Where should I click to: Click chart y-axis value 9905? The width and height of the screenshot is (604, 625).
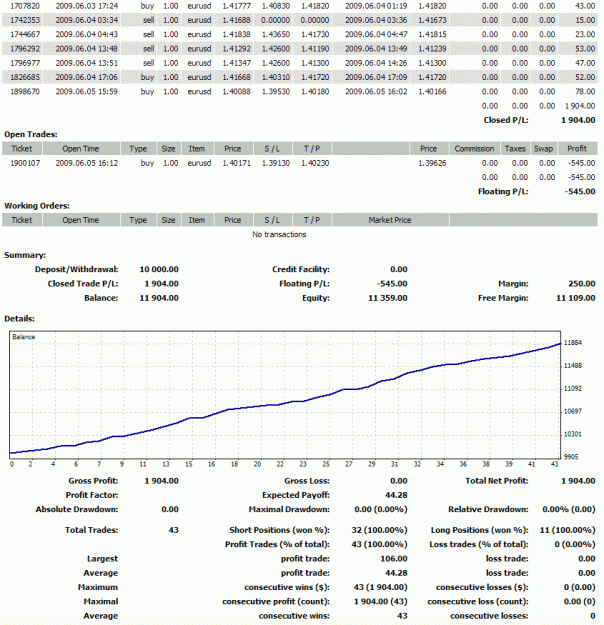[571, 457]
